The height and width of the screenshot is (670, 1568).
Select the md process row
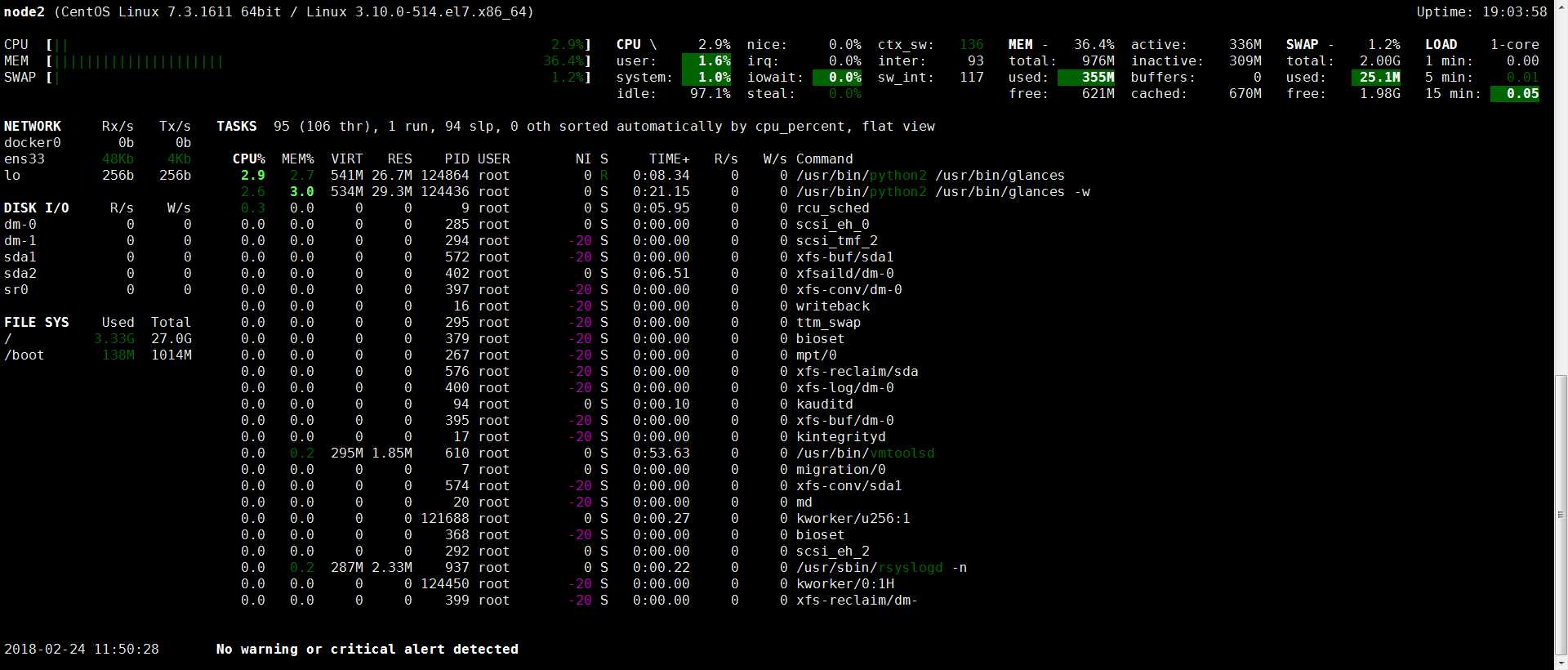click(x=527, y=502)
